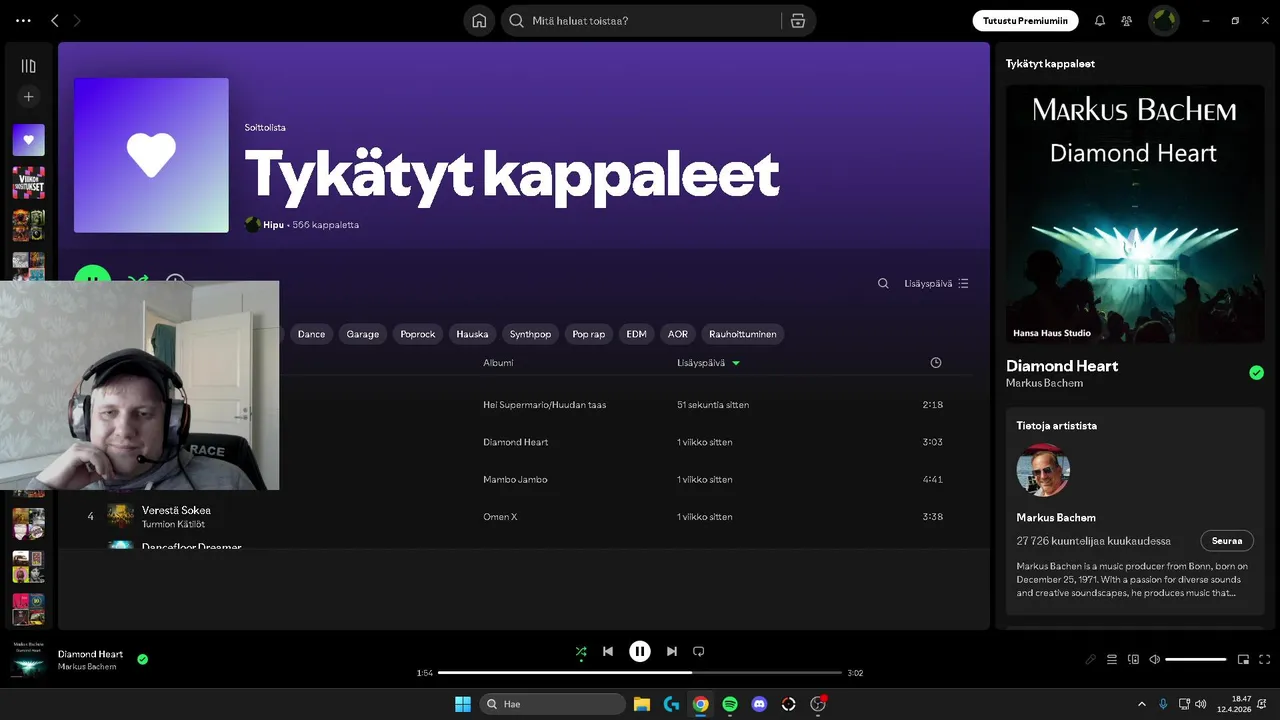Skip to next track
Screen dimensions: 1280x720
click(672, 651)
